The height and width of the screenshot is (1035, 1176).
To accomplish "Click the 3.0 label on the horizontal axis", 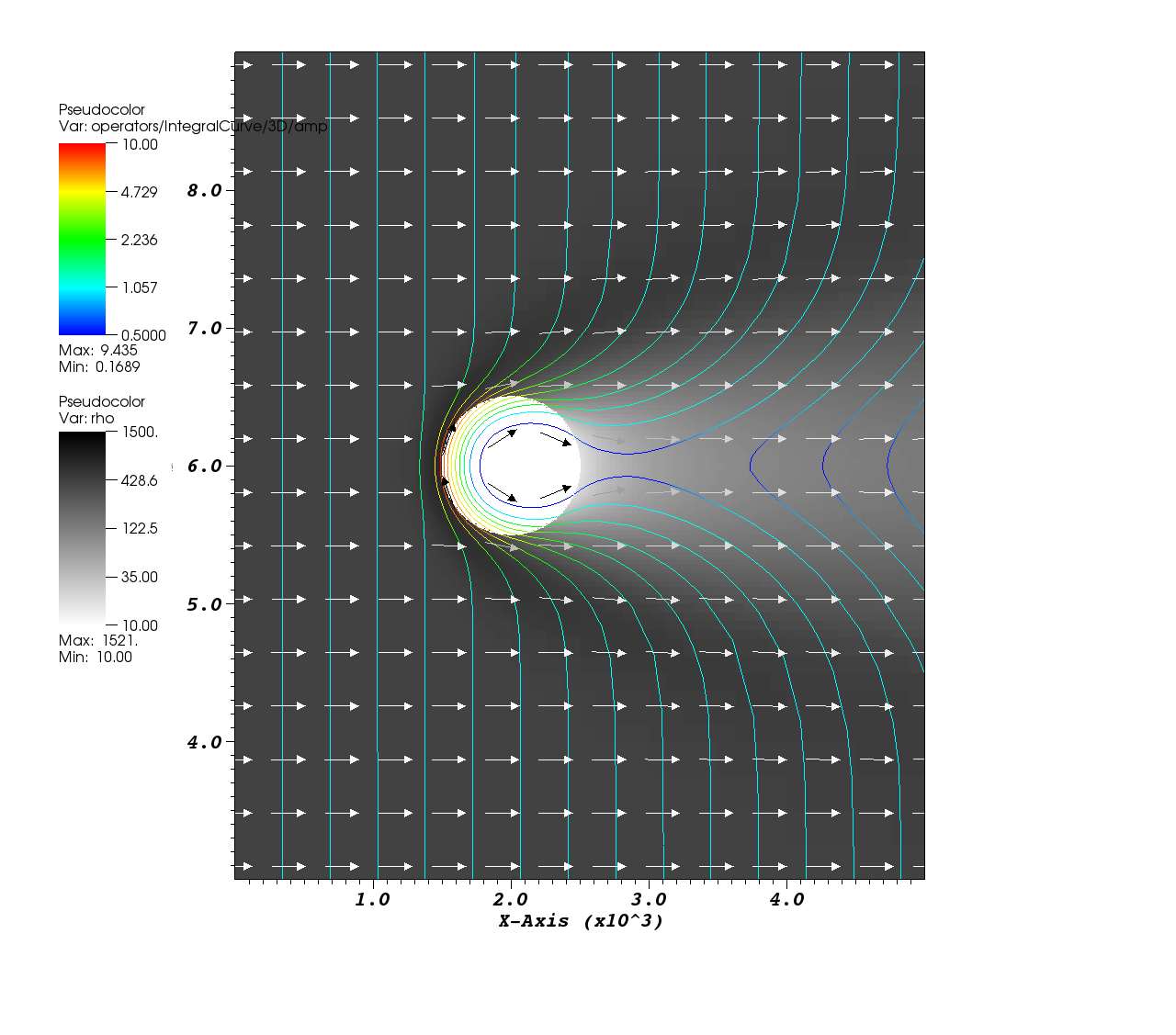I will 649,899.
